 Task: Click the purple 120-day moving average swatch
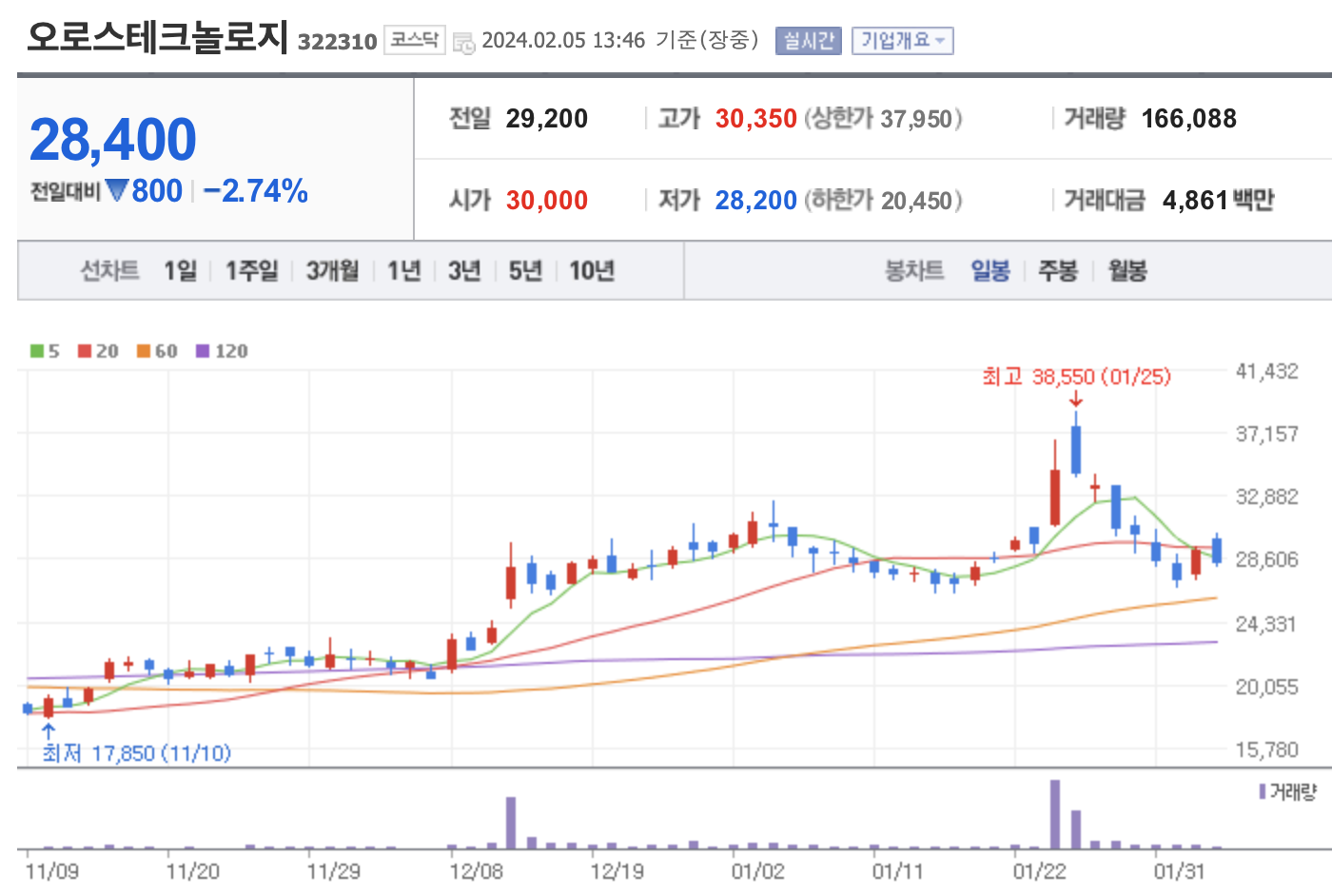point(203,351)
